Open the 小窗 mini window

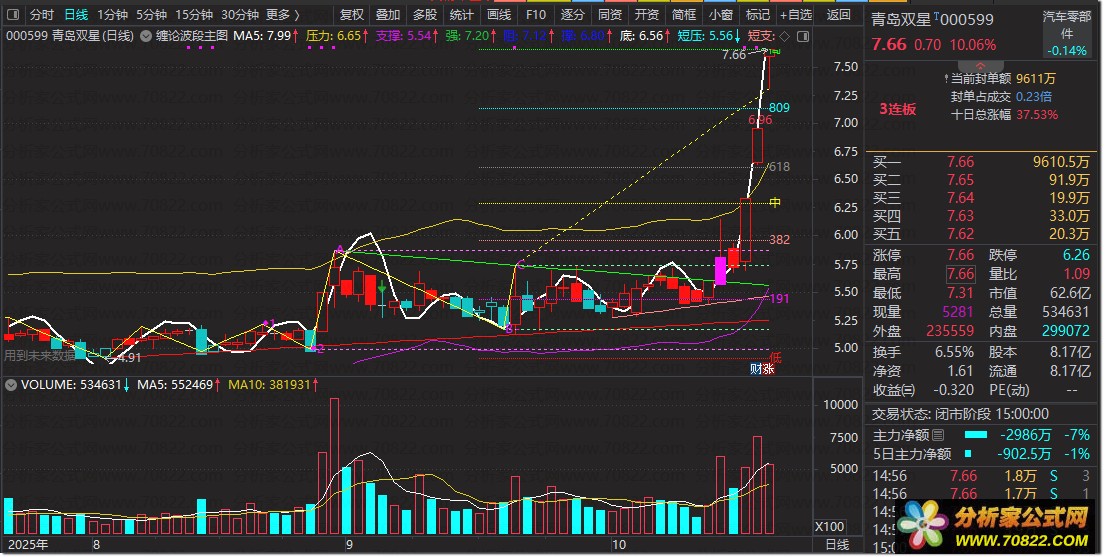pyautogui.click(x=720, y=15)
